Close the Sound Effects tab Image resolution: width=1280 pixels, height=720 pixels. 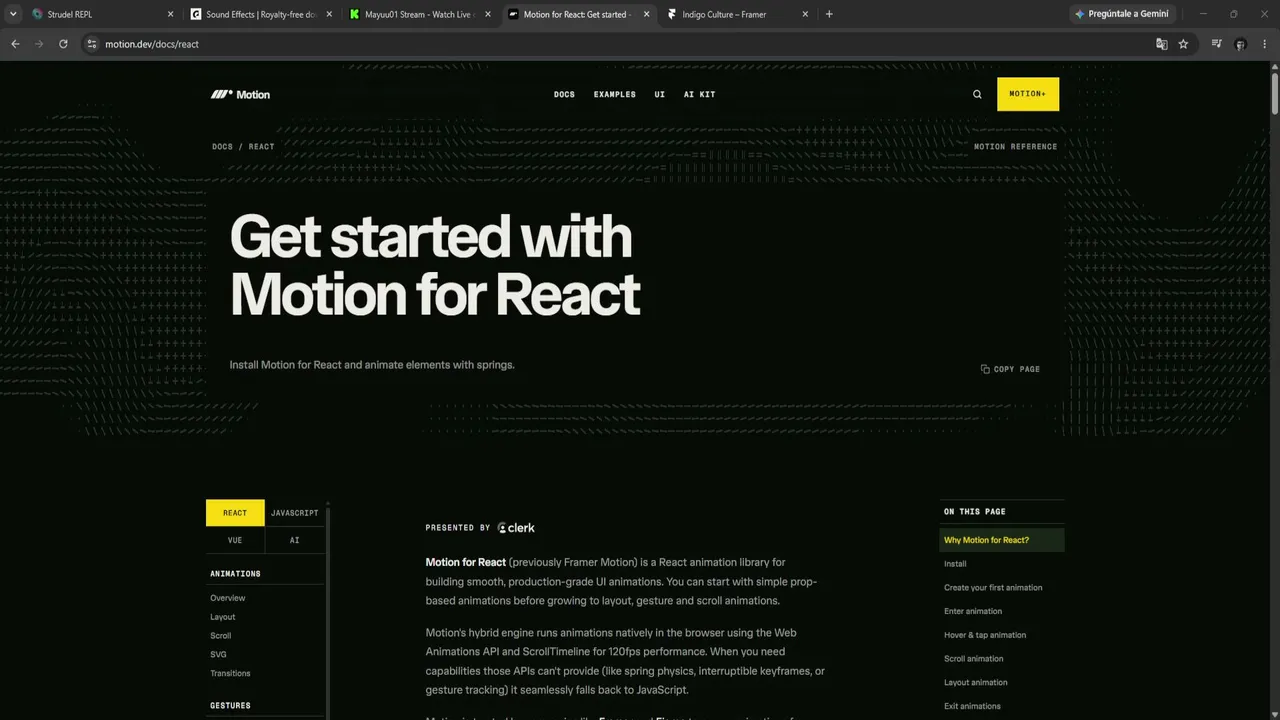[329, 14]
